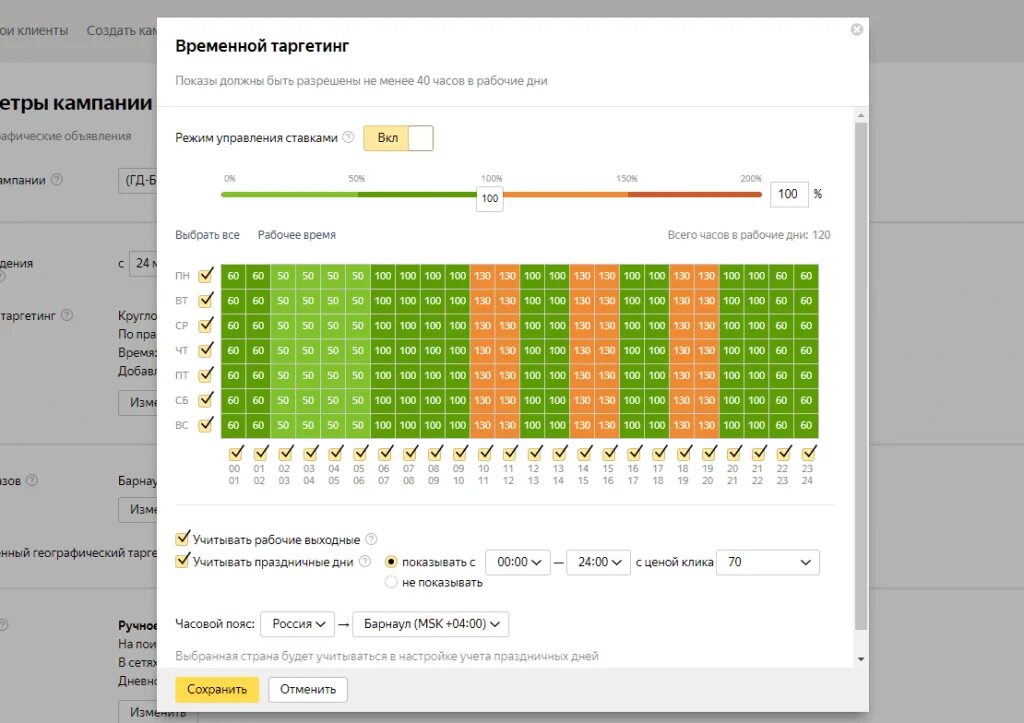Uncheck the ПН weekday checkbox

click(x=206, y=275)
